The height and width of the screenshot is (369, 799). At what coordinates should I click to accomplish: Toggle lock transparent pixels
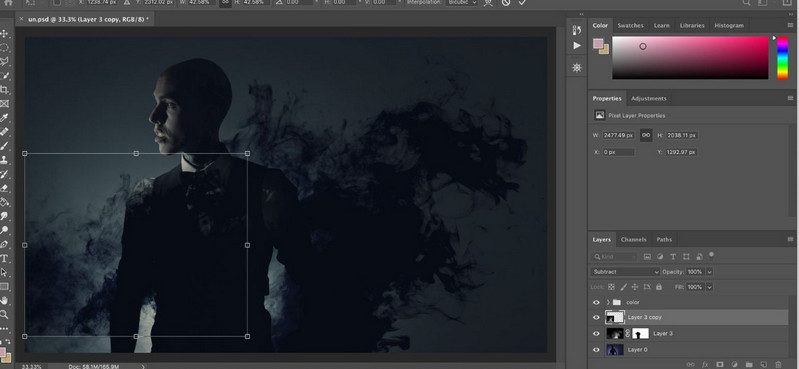click(611, 287)
